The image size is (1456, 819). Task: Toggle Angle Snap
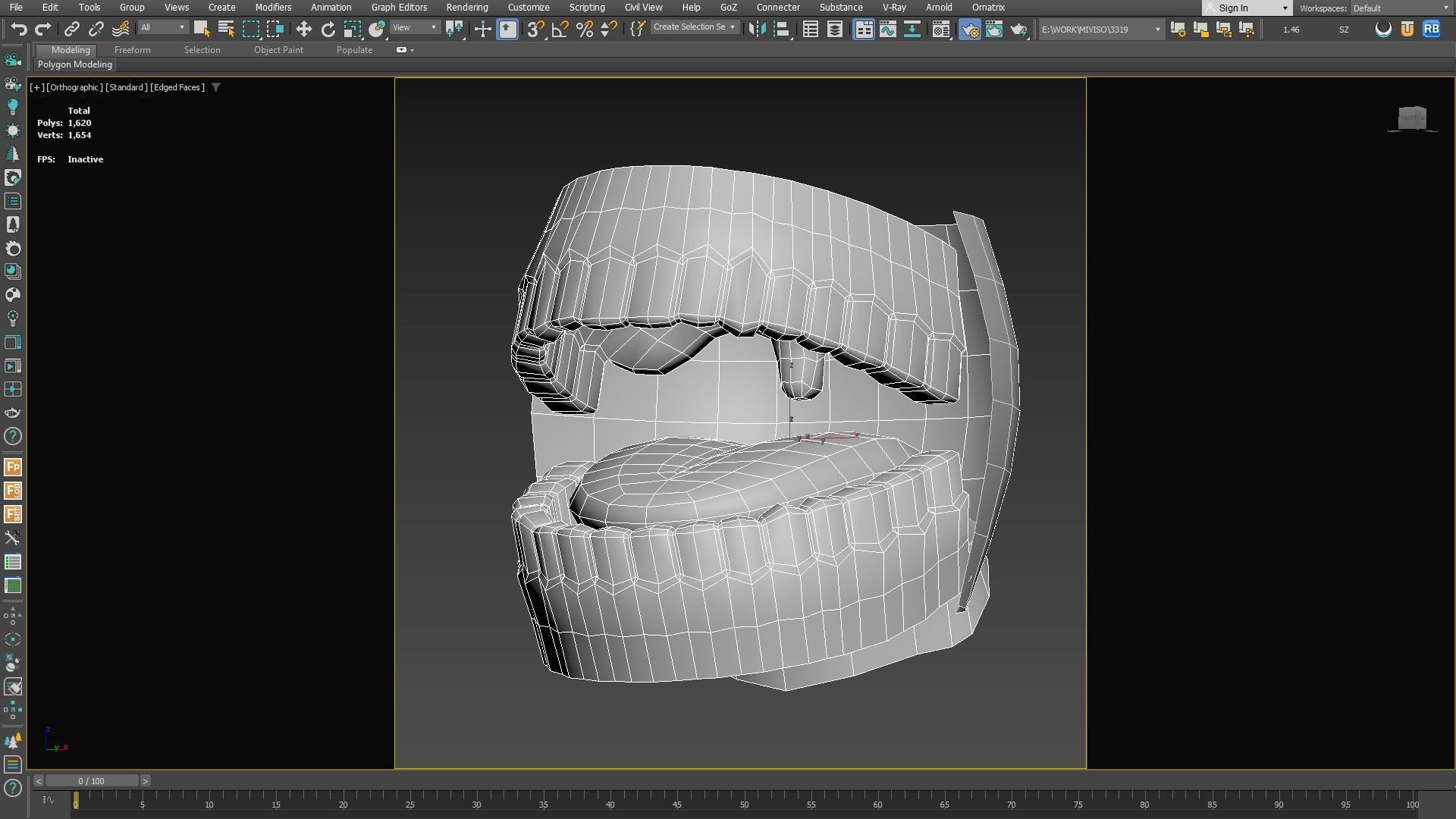(x=560, y=30)
